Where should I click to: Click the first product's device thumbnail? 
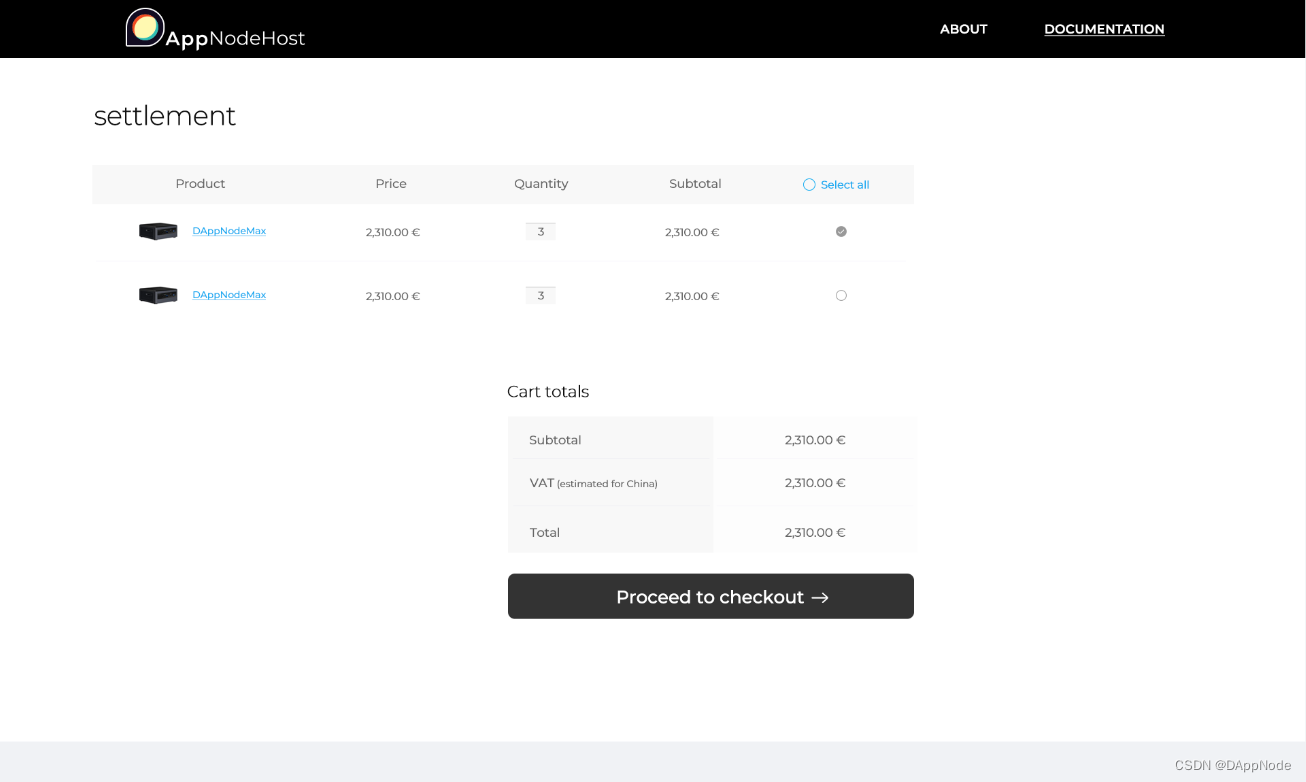coord(158,231)
